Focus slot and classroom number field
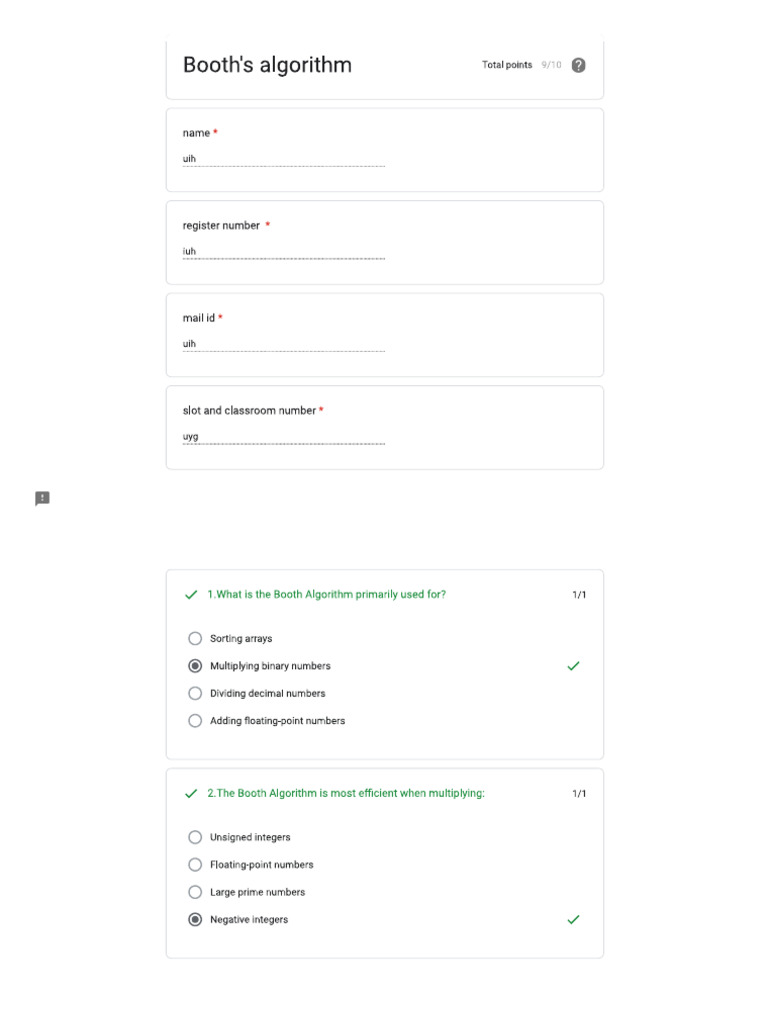Screen dimensions: 768x1024 pyautogui.click(x=283, y=437)
